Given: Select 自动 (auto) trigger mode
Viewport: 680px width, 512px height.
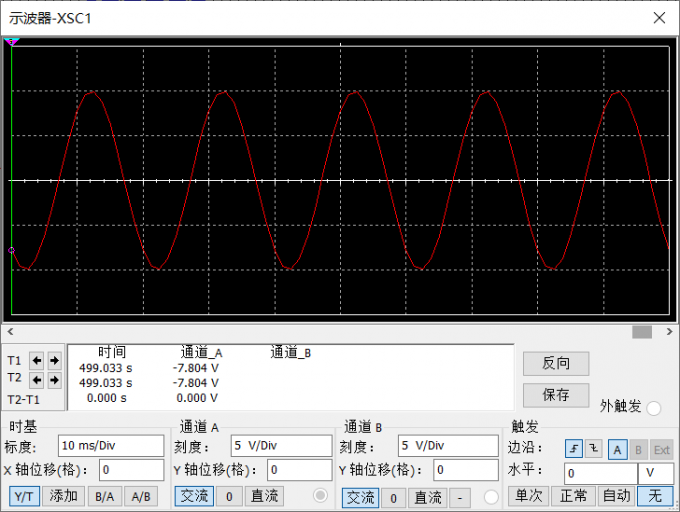Looking at the screenshot, I should (617, 496).
